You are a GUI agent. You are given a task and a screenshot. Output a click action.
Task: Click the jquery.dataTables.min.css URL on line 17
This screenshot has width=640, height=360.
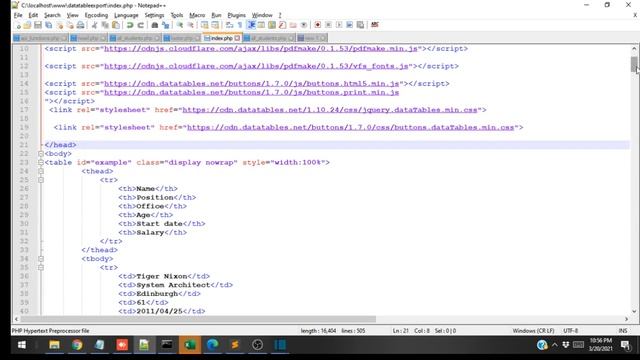(330, 110)
